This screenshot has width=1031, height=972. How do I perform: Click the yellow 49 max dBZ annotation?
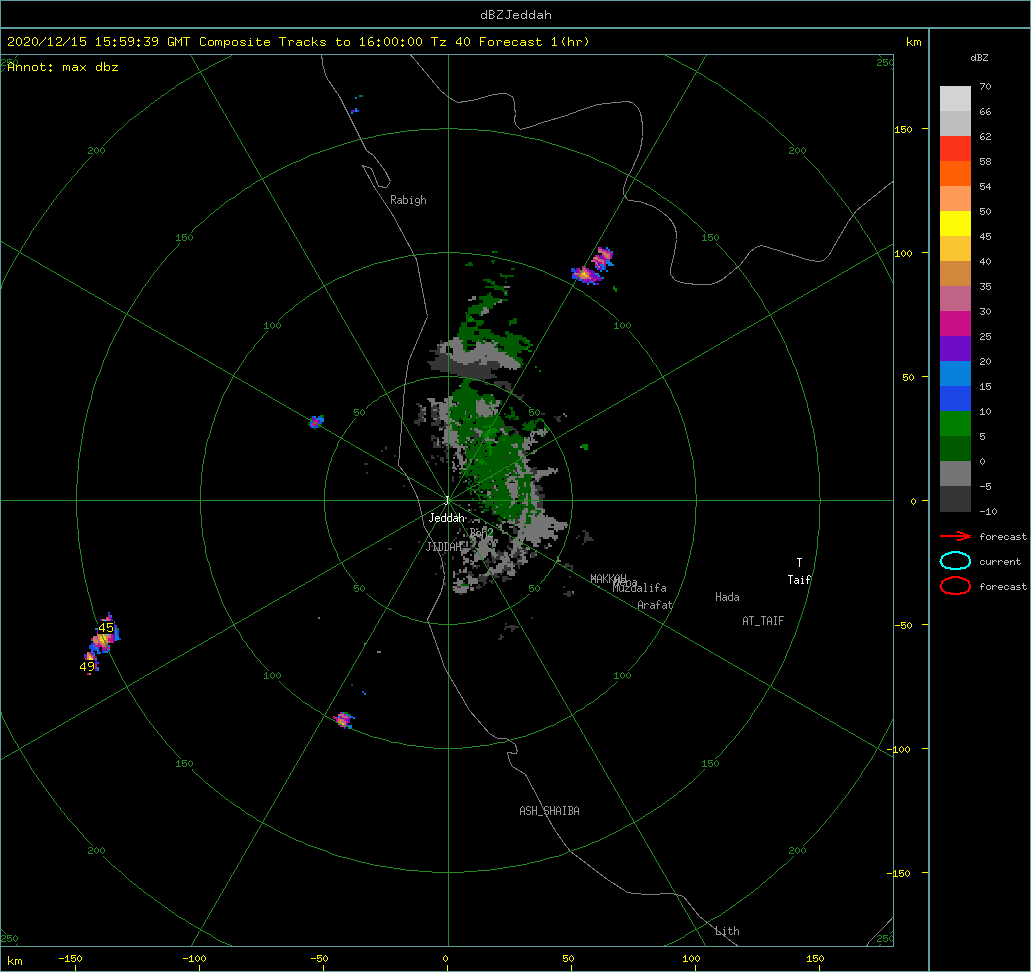(87, 666)
